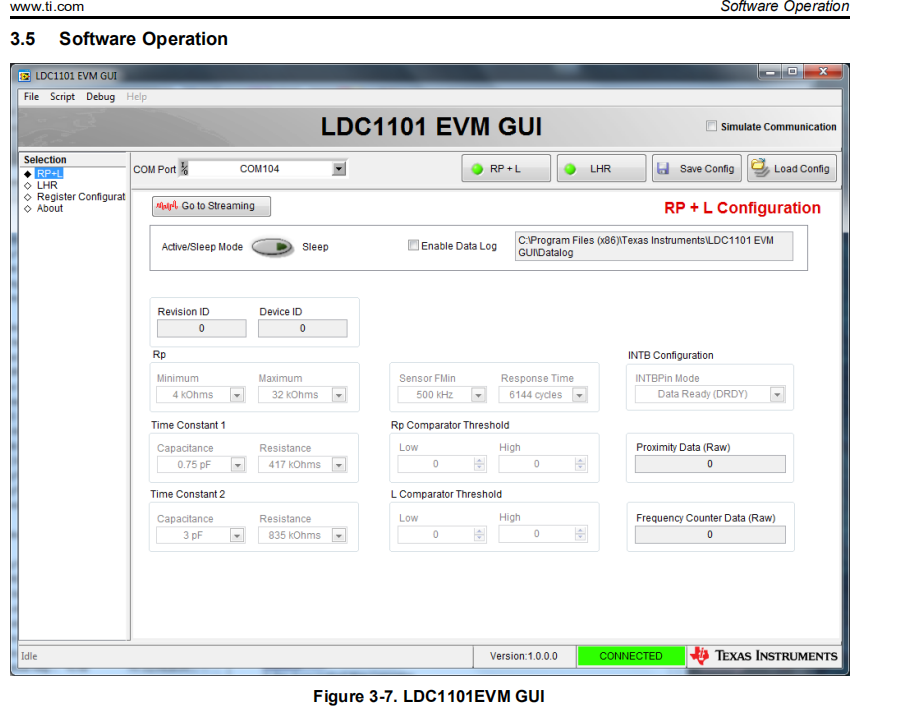Image resolution: width=905 pixels, height=713 pixels.
Task: Select LHR in the Selection tree
Action: pyautogui.click(x=47, y=185)
